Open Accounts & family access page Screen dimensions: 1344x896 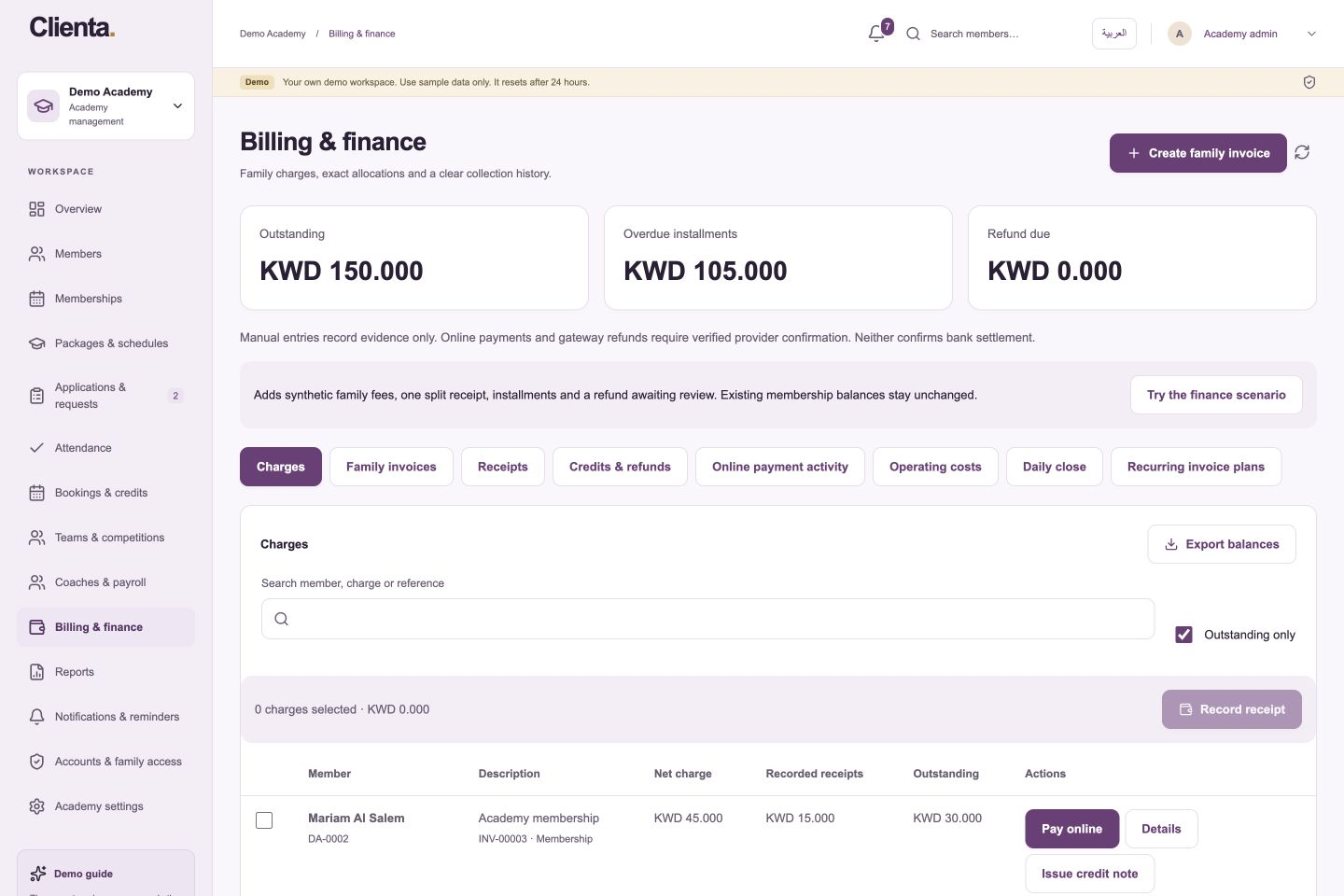[105, 762]
